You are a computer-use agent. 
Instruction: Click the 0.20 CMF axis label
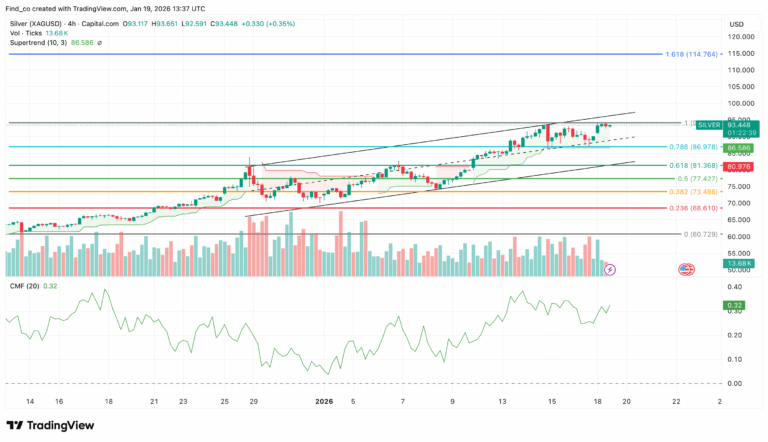pos(735,335)
